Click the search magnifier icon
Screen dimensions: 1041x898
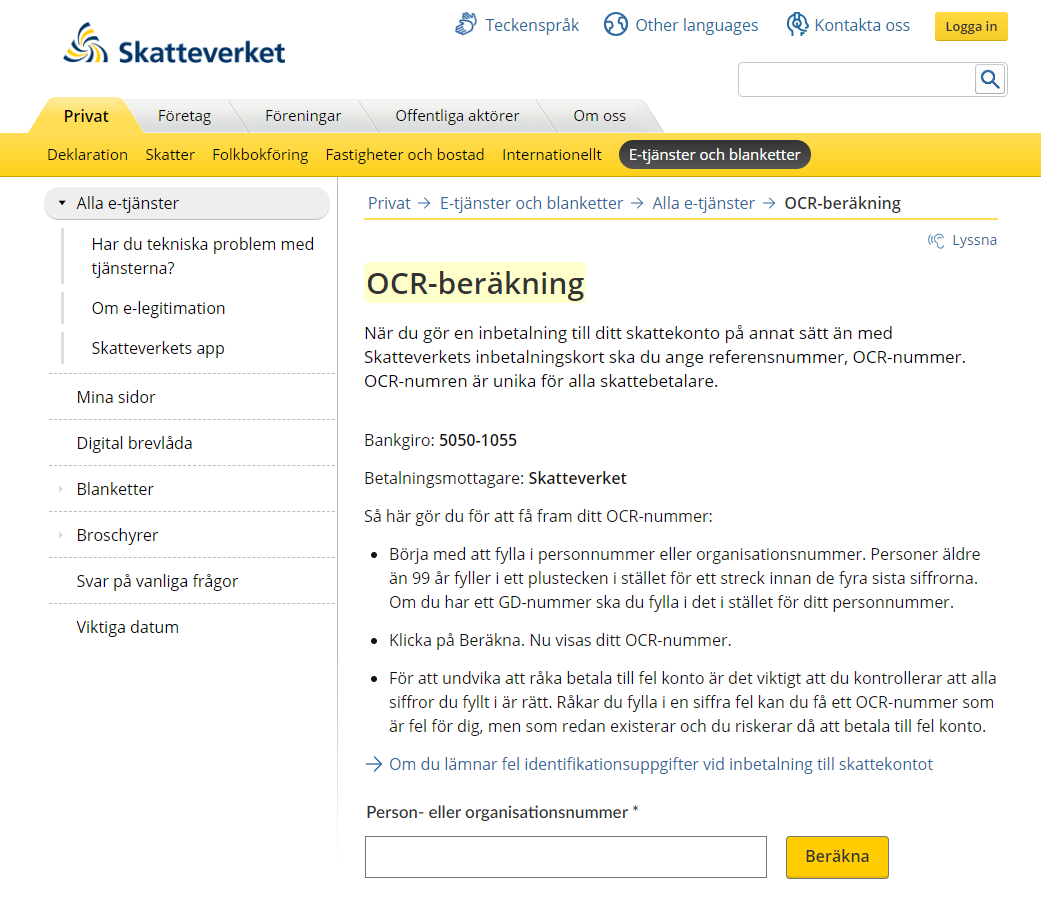point(989,78)
